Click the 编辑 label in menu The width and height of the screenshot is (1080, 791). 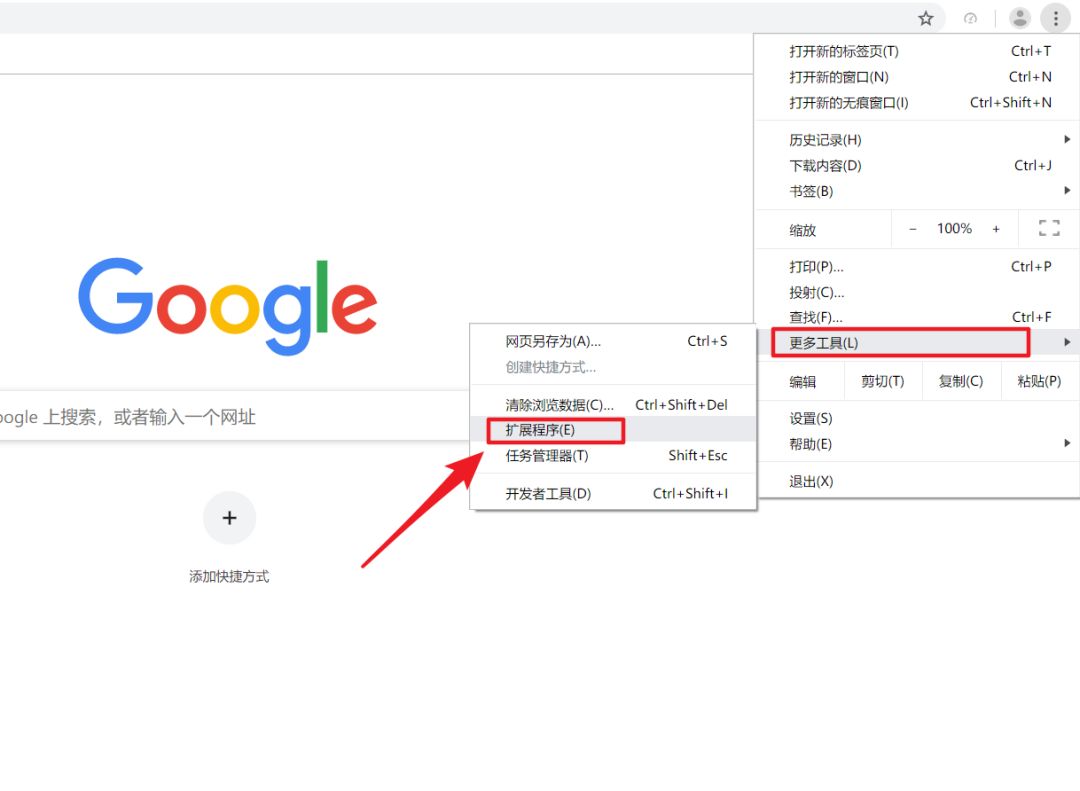(802, 382)
